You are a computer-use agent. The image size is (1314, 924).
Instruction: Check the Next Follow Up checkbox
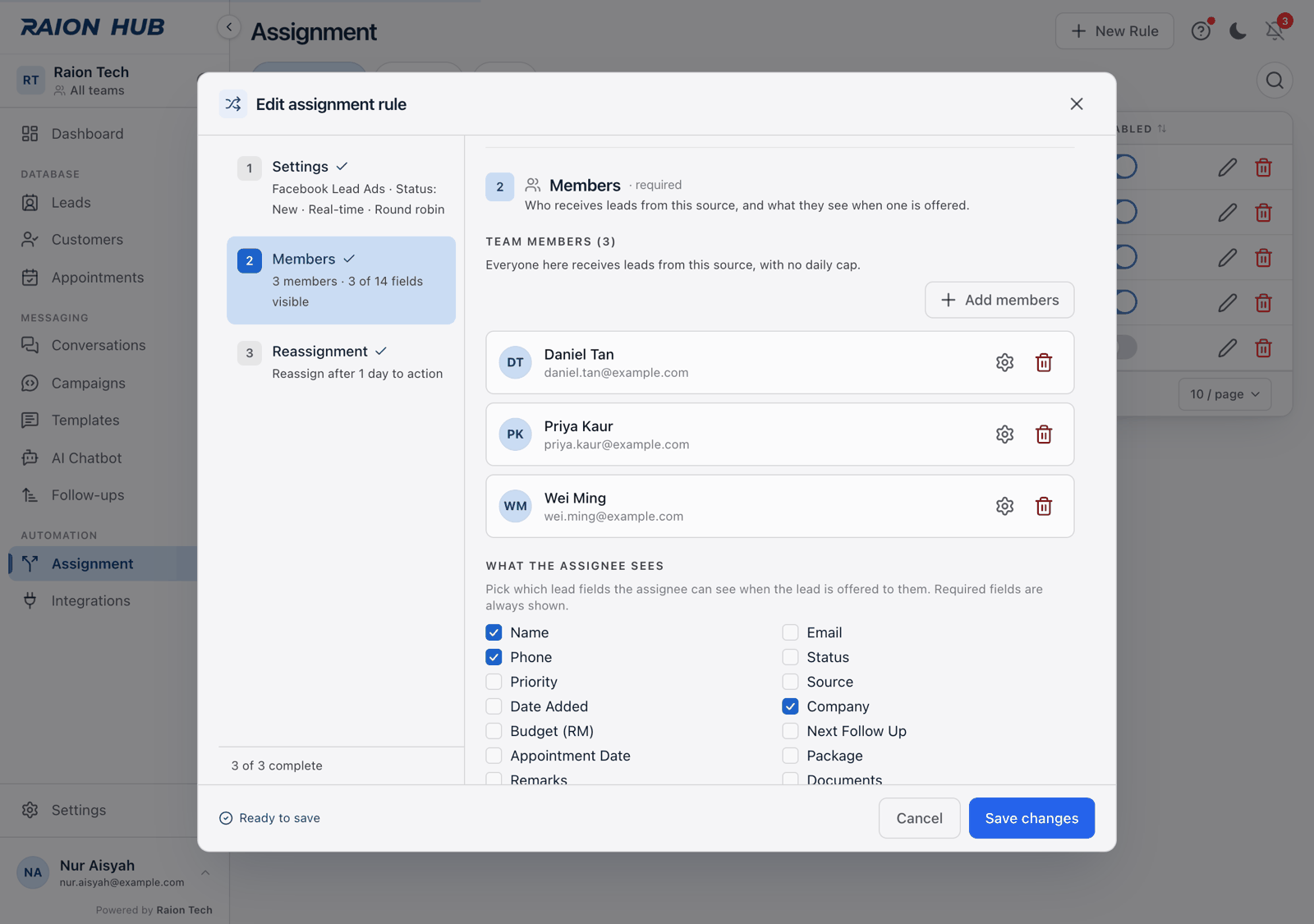click(790, 731)
